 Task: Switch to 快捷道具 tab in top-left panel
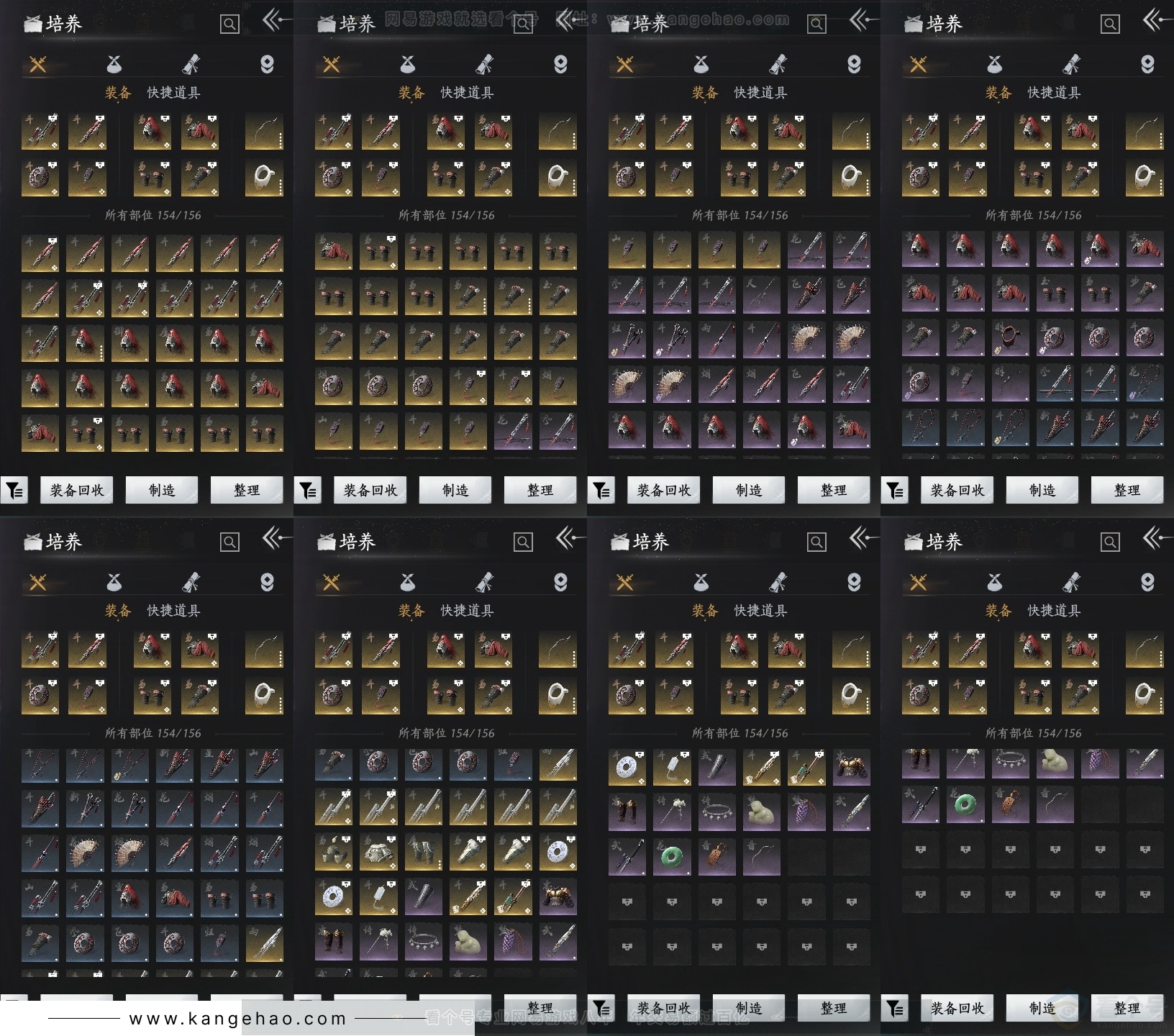[173, 93]
